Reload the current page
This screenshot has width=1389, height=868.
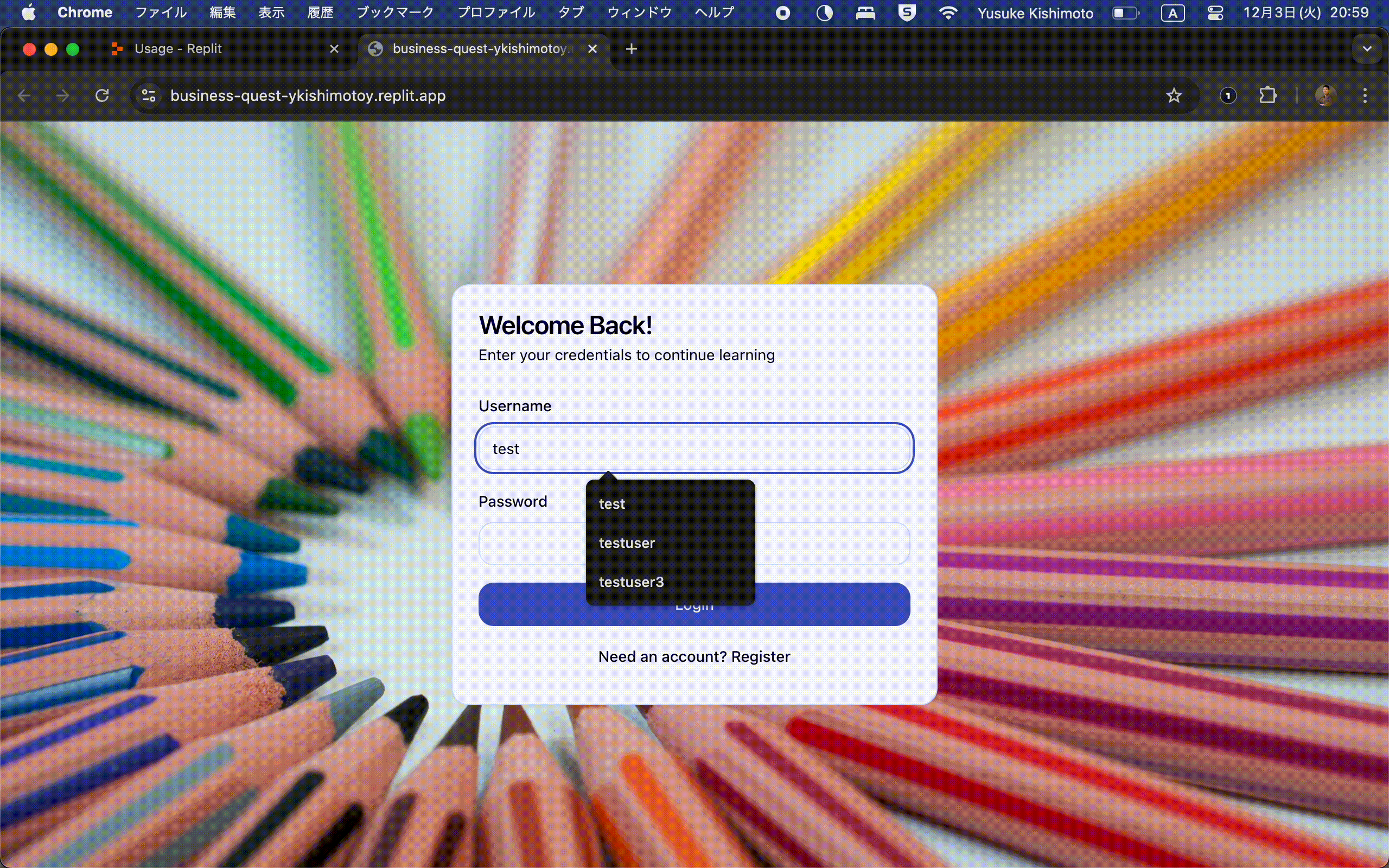click(x=102, y=95)
